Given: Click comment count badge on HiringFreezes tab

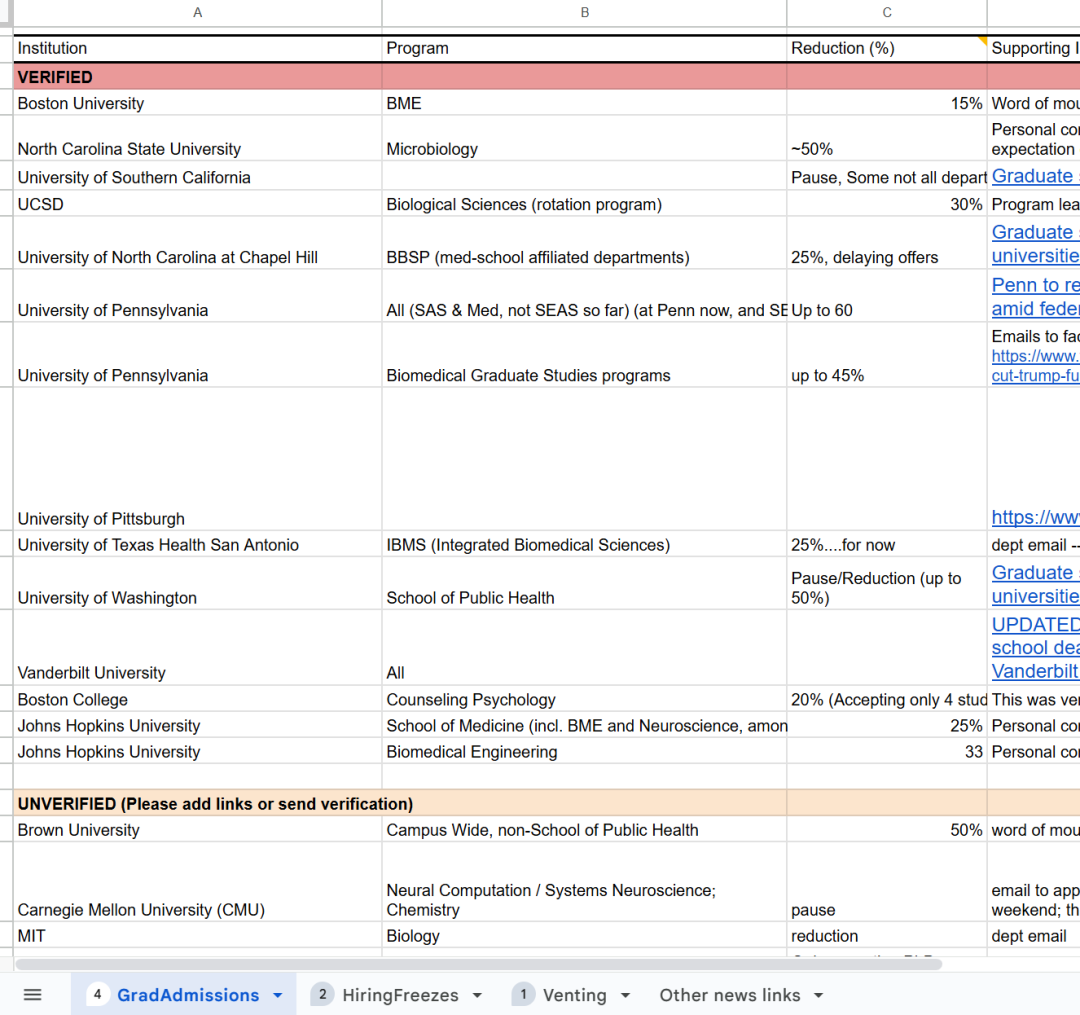Looking at the screenshot, I should pos(322,994).
